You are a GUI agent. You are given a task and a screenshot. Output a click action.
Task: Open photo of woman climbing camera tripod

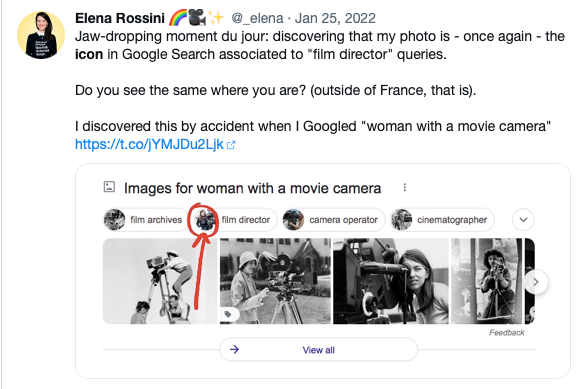[160, 281]
